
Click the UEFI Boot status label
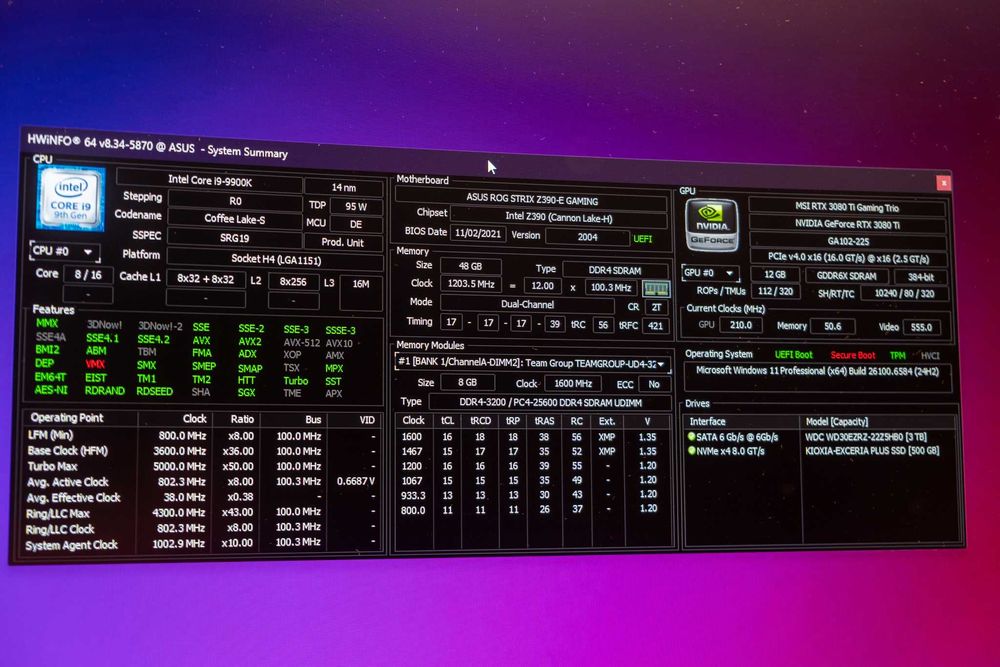point(793,355)
